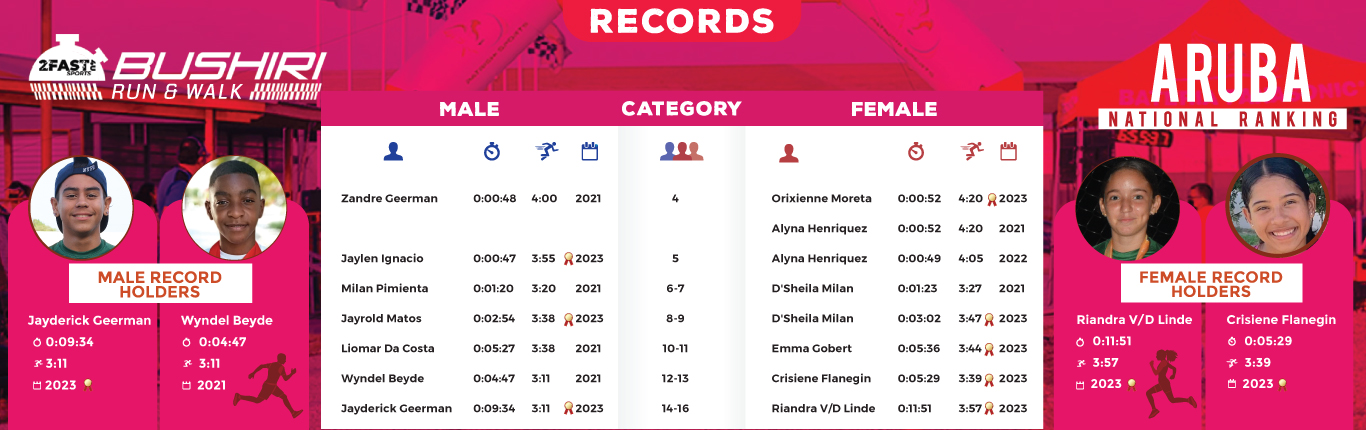Click the red running pace icon
1366x430 pixels.
point(971,151)
